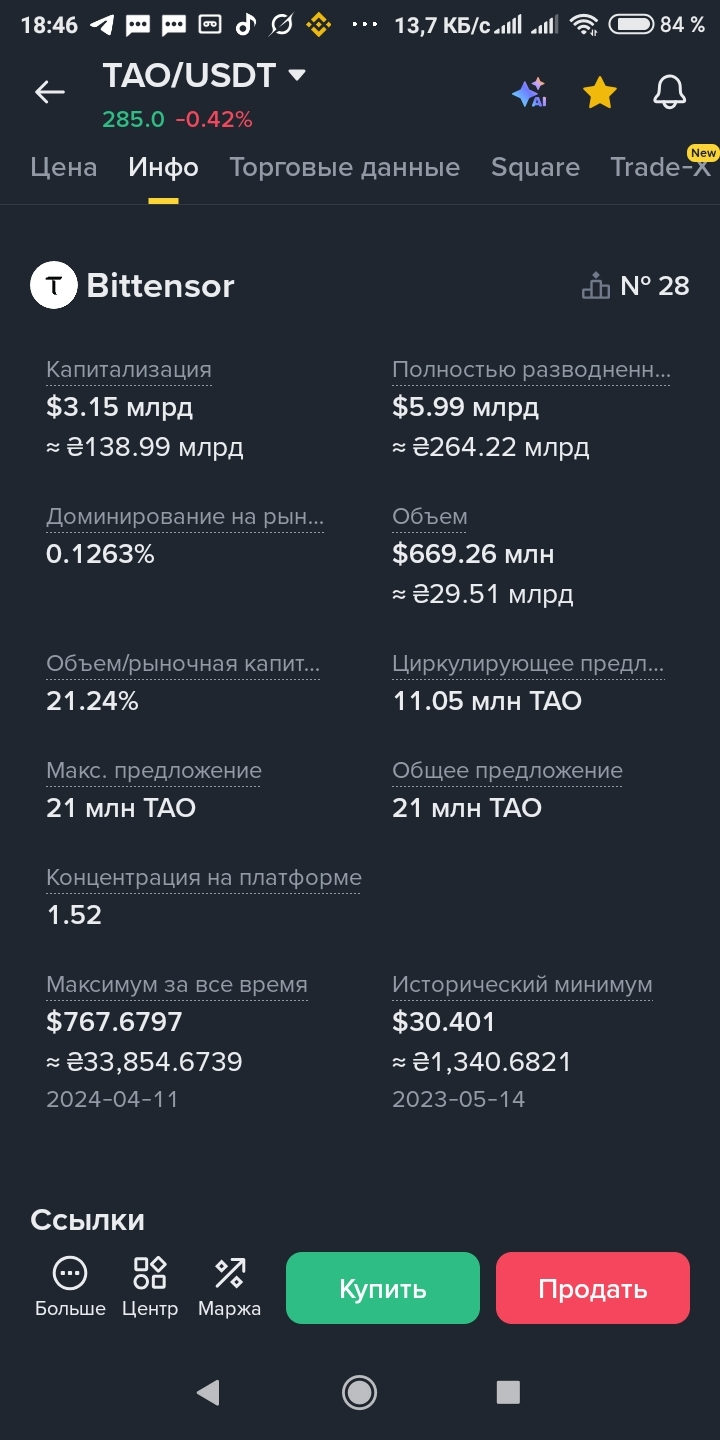Switch to the Цена tab
Viewport: 720px width, 1440px height.
point(64,167)
